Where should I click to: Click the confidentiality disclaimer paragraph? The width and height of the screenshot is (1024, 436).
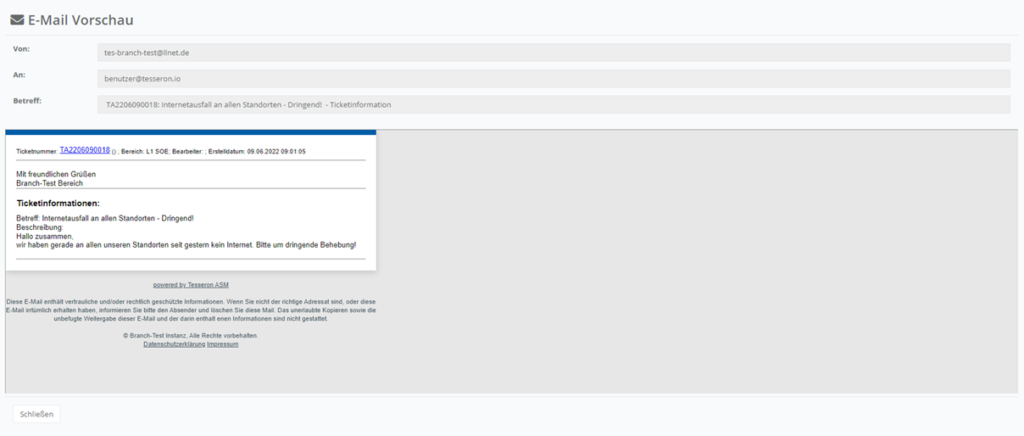click(x=190, y=310)
